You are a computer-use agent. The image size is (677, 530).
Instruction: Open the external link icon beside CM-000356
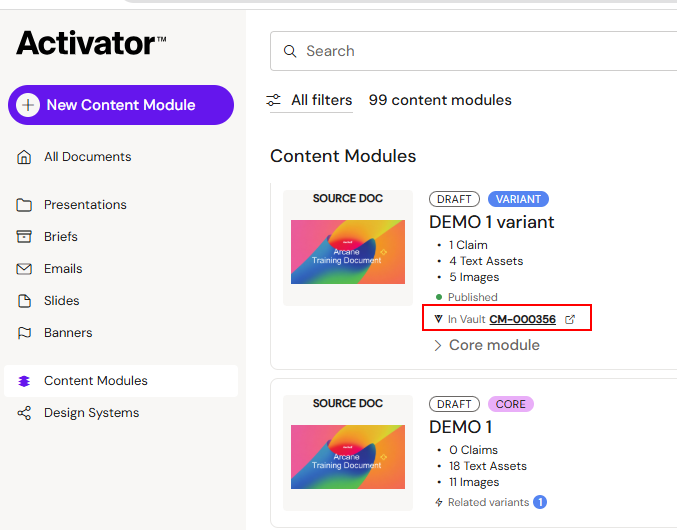(x=570, y=319)
